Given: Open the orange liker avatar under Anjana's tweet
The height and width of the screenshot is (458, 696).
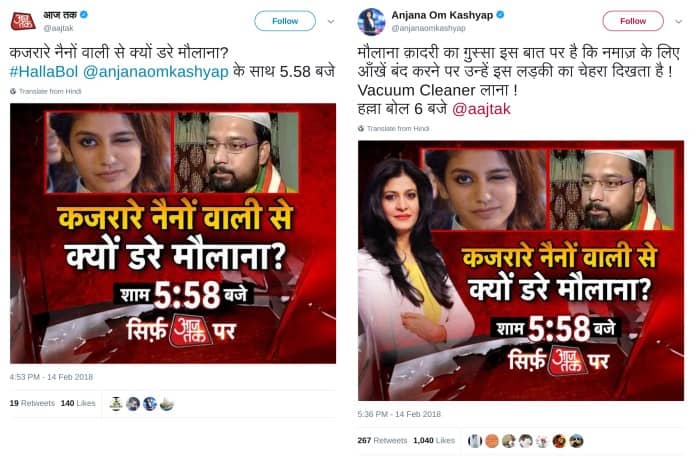Looking at the screenshot, I should tap(492, 441).
